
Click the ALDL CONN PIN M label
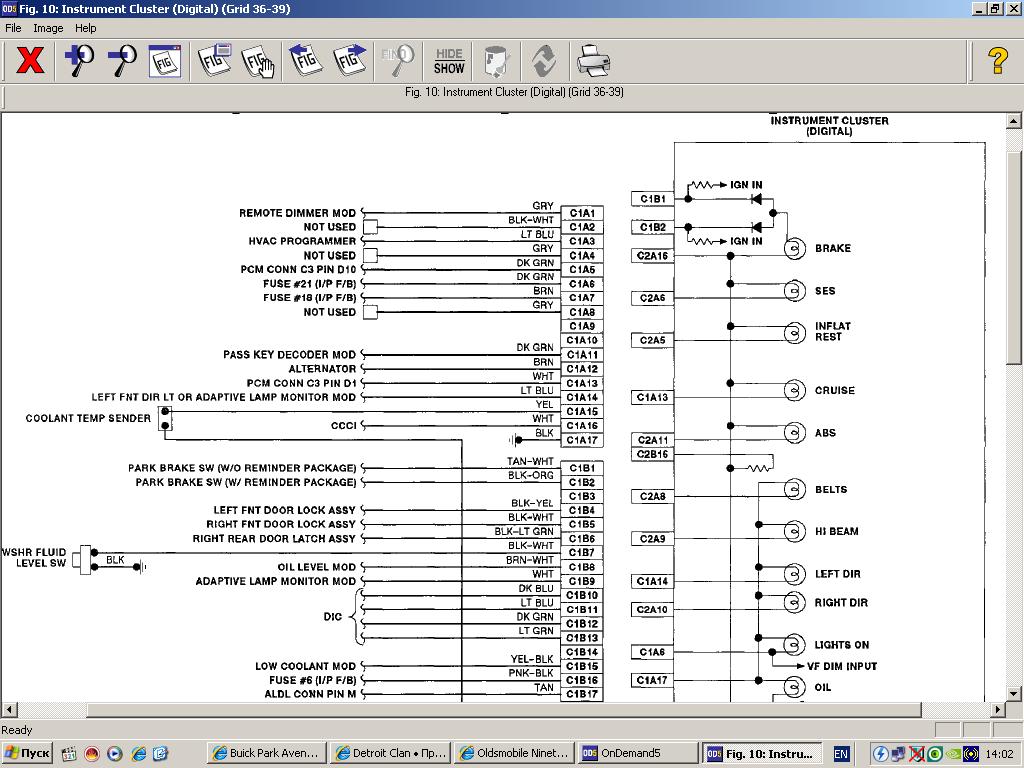pos(310,694)
